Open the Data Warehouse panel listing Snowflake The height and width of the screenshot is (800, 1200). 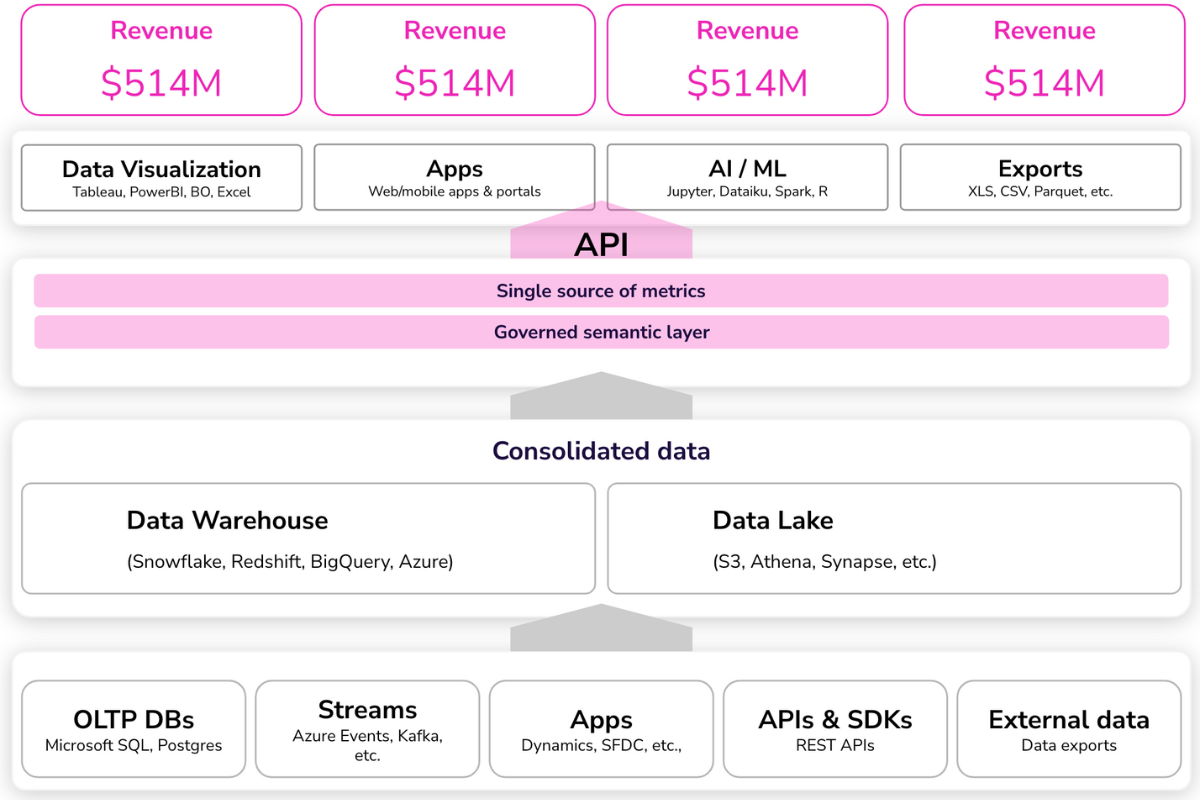308,538
